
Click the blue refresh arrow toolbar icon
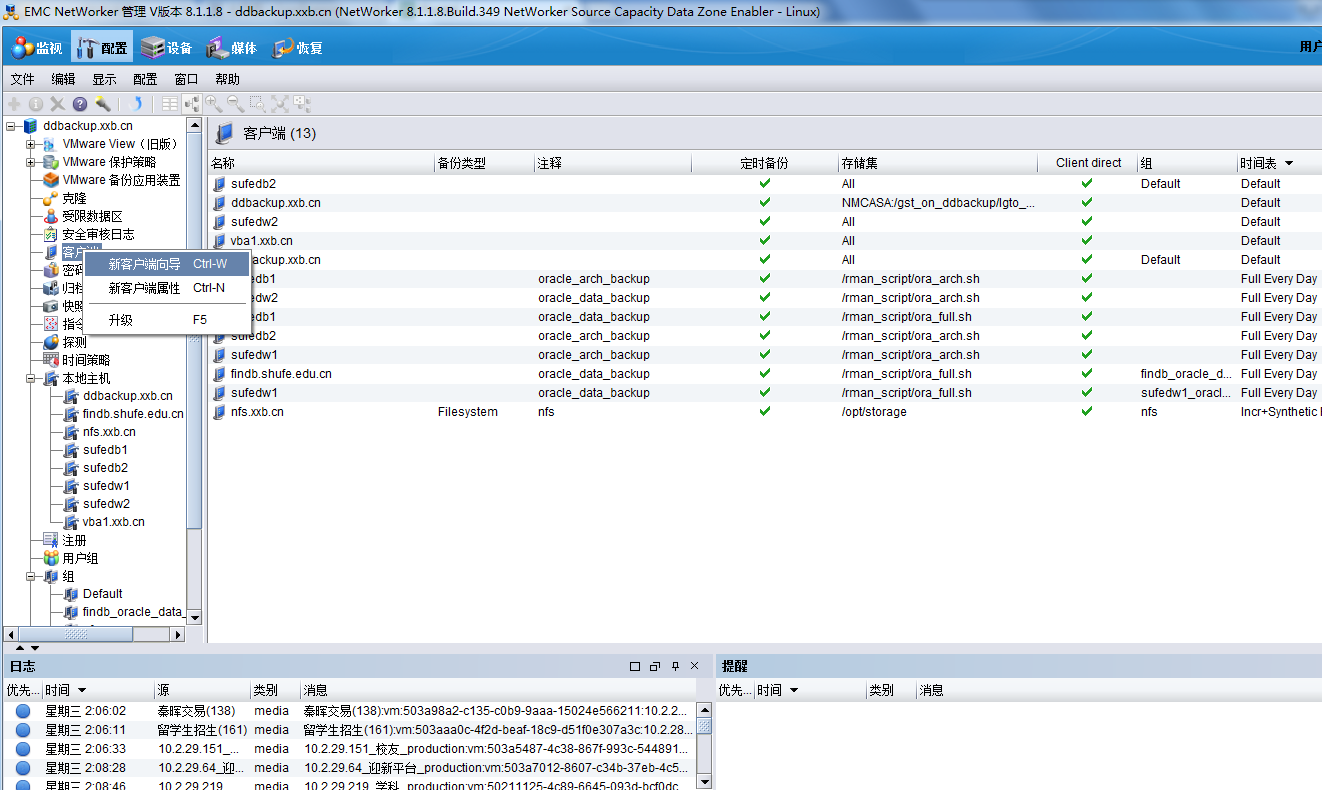[x=136, y=103]
